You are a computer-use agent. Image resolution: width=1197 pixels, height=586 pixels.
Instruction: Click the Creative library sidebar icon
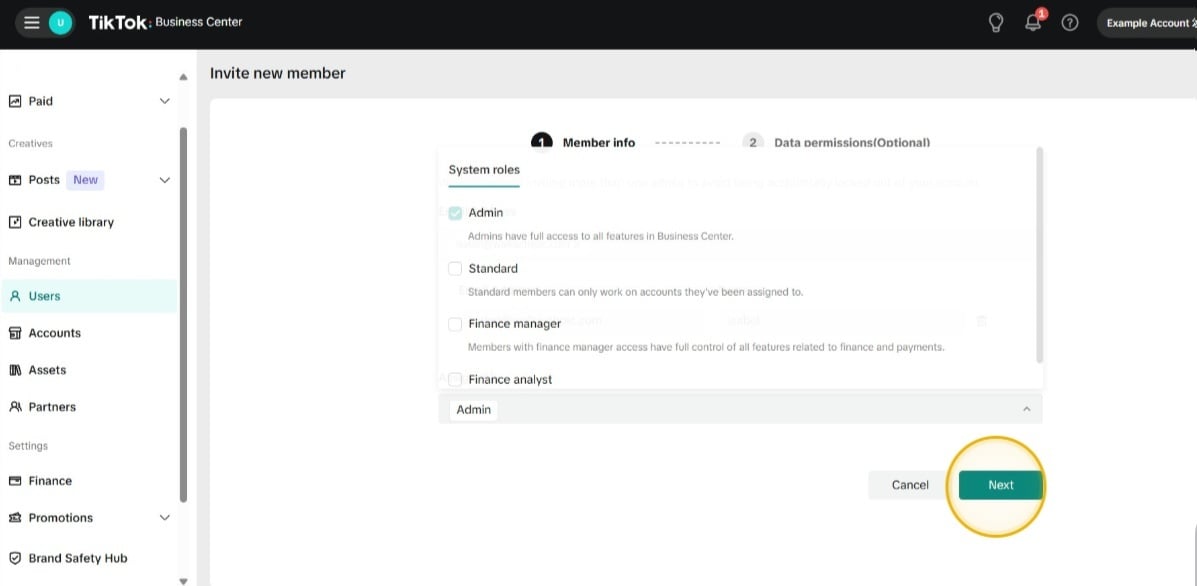[15, 222]
